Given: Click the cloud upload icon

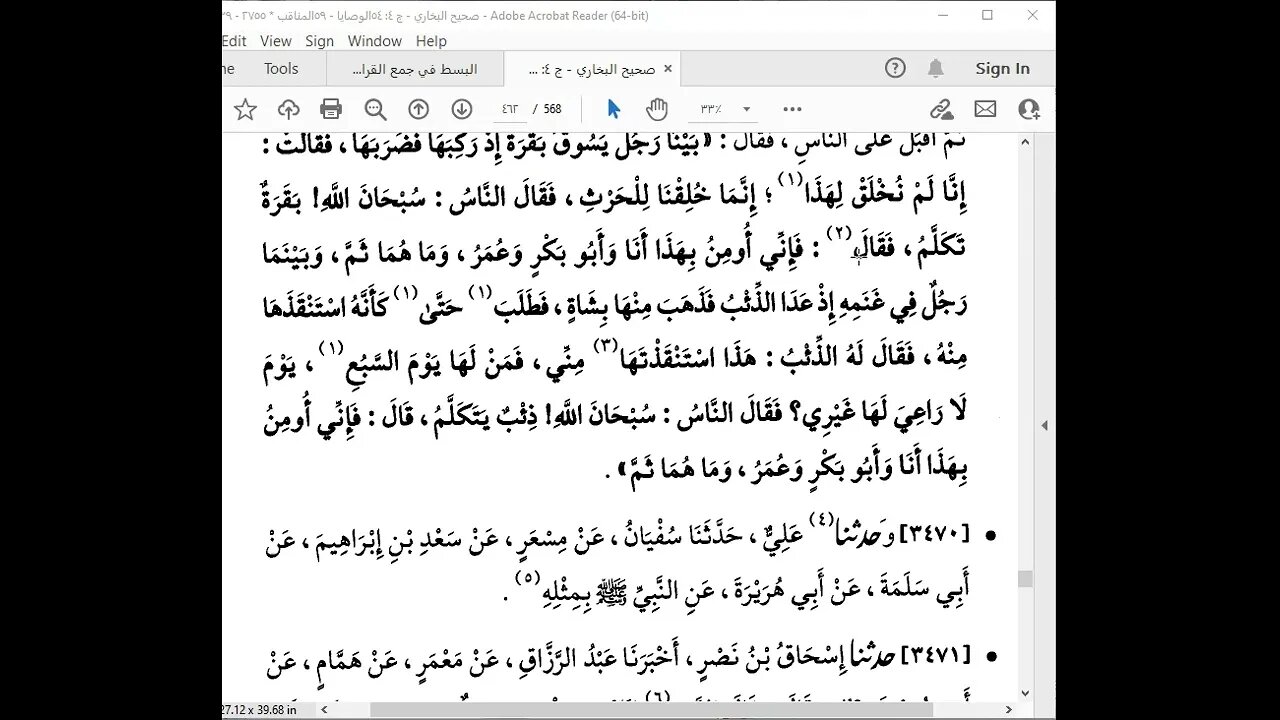Looking at the screenshot, I should click(x=288, y=109).
